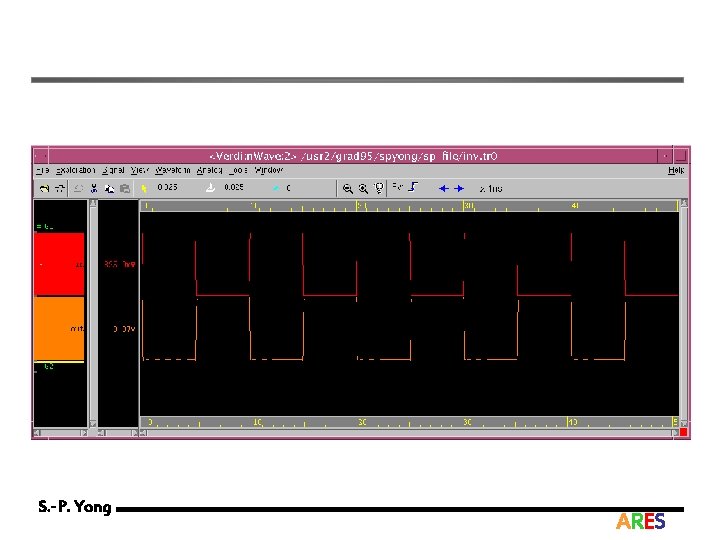This screenshot has height=540, width=720.
Task: Click the top time ruler at 41
Action: coord(575,206)
